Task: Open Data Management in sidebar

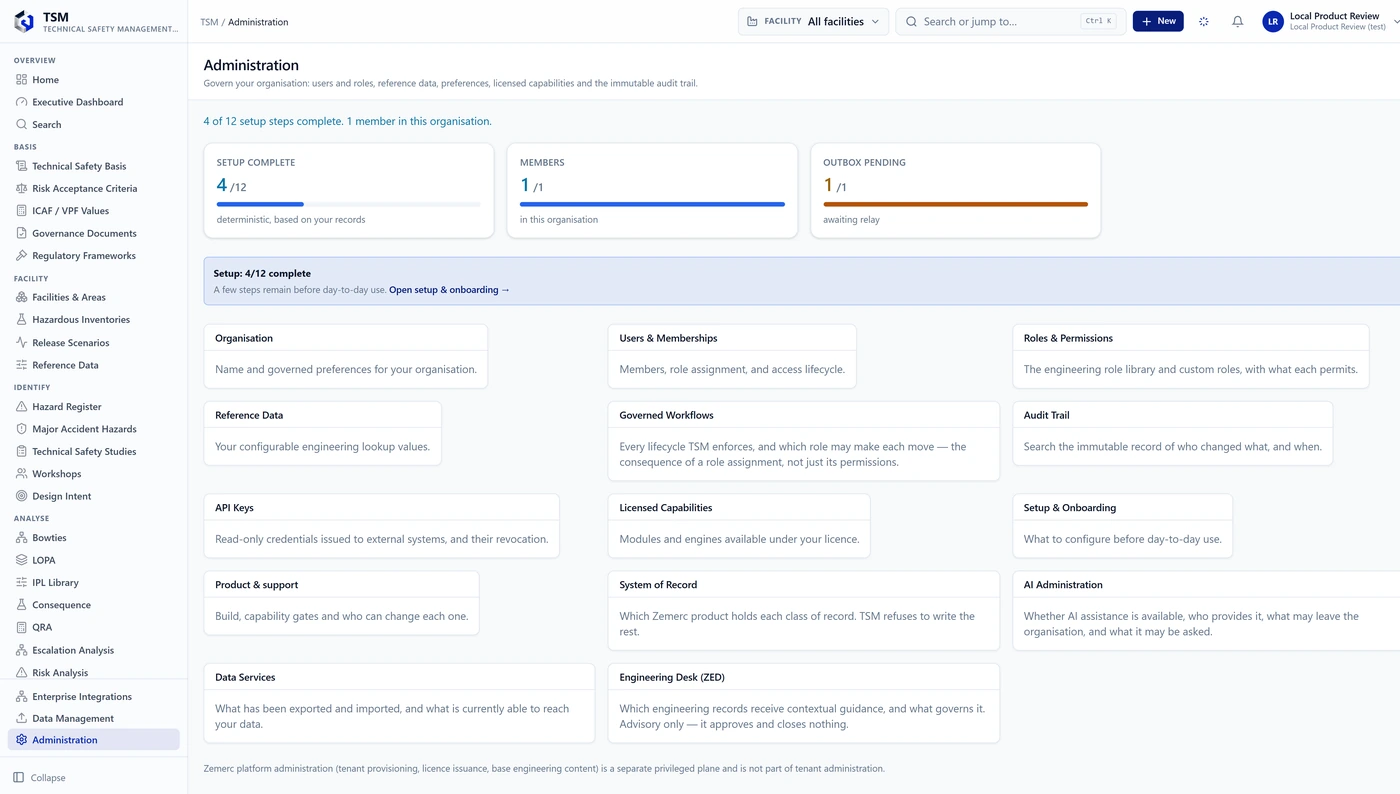Action: [x=94, y=718]
